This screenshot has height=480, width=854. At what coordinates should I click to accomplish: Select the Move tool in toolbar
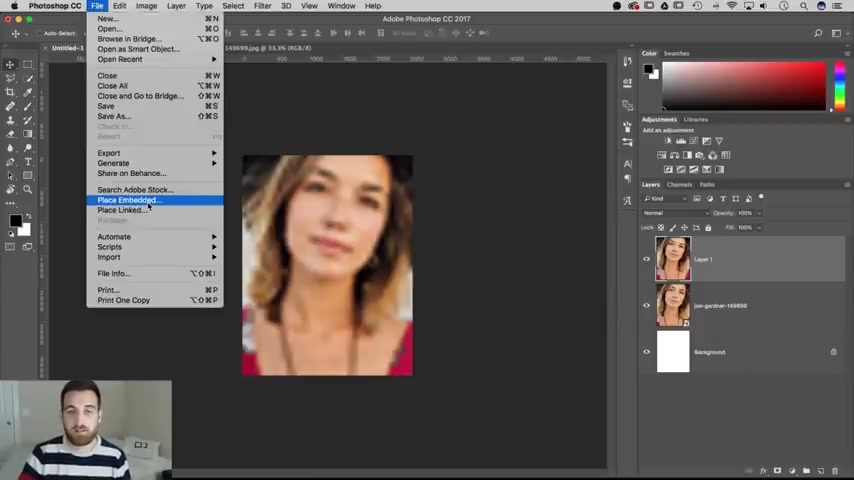[10, 64]
